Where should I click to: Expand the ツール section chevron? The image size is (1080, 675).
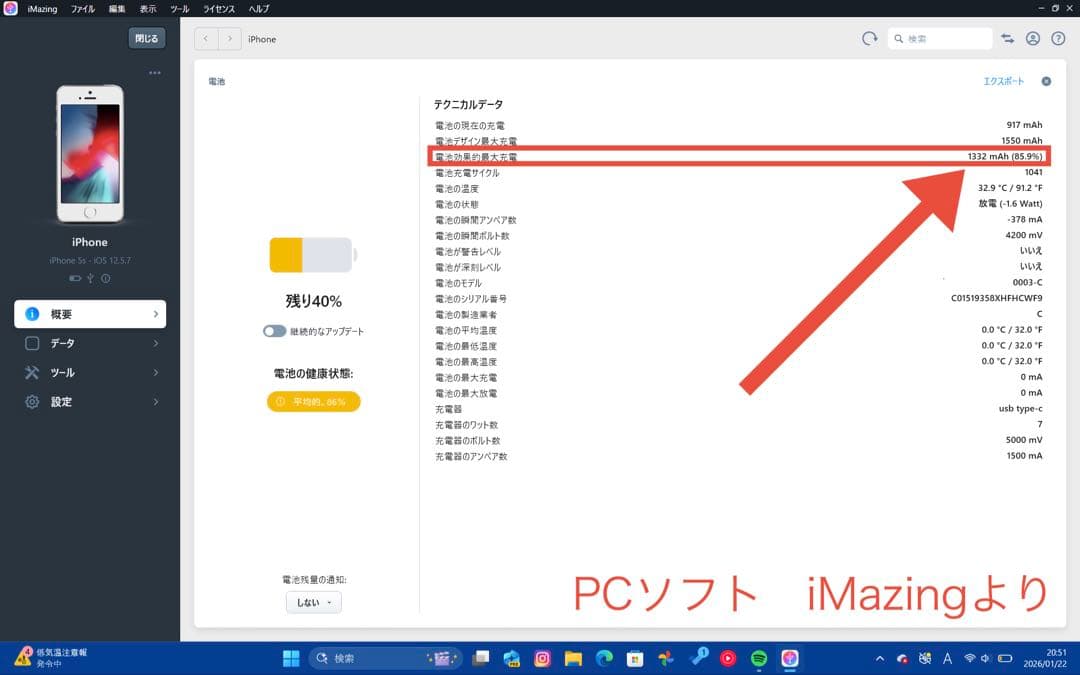pyautogui.click(x=155, y=372)
